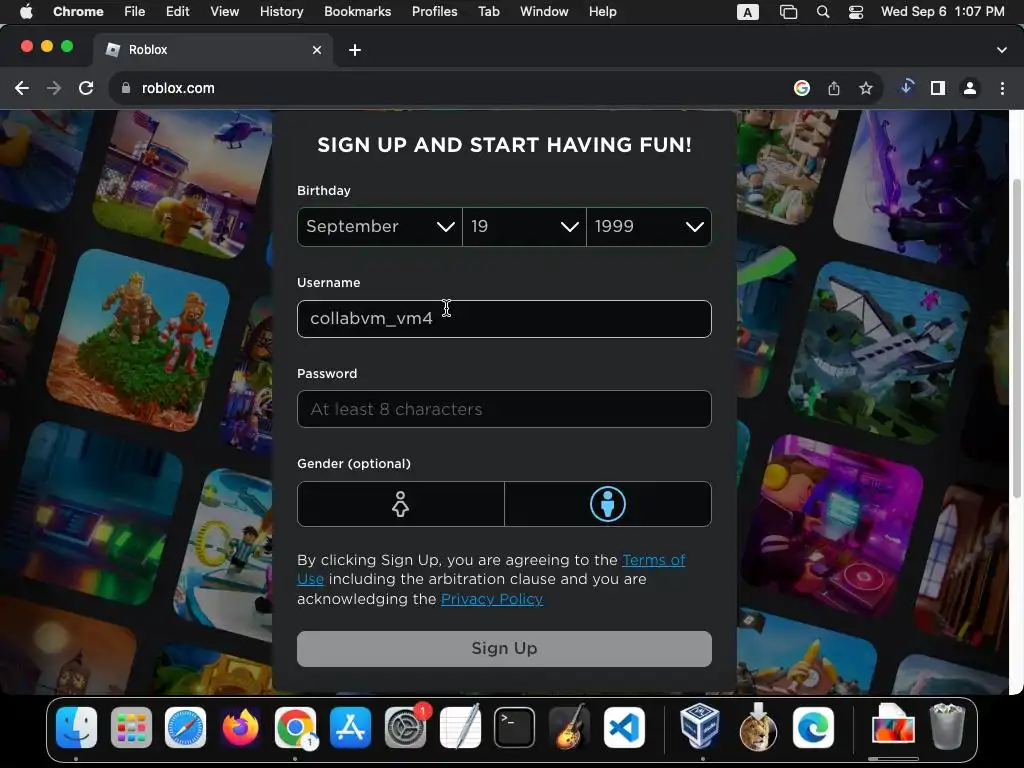Screen dimensions: 1024x768
Task: Open Chrome three-dot menu
Action: [1002, 88]
